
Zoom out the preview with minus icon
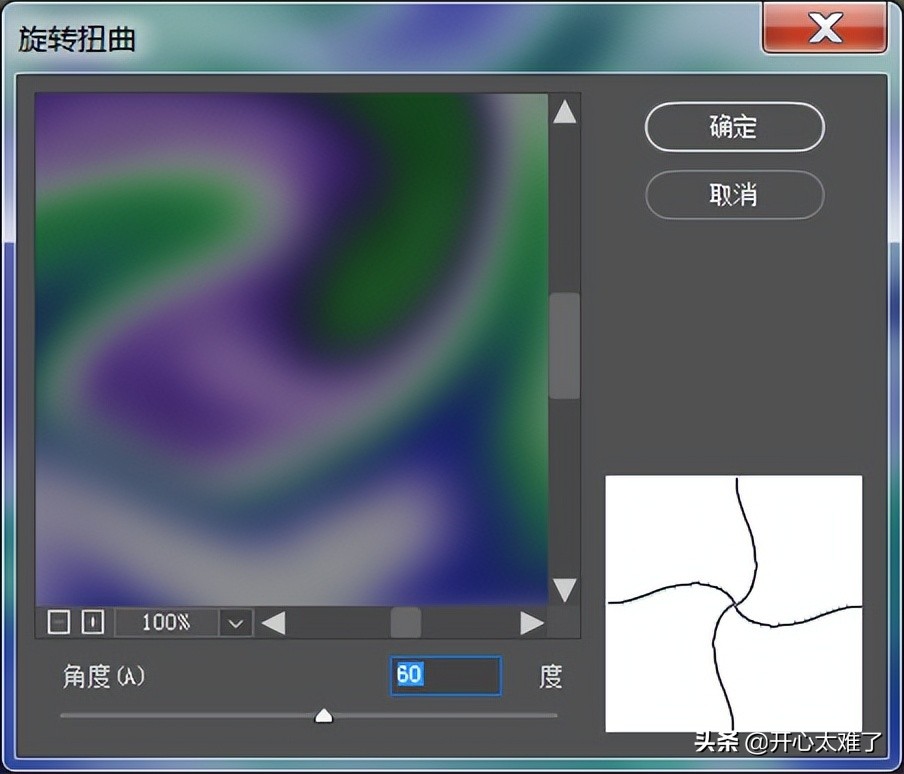point(59,622)
